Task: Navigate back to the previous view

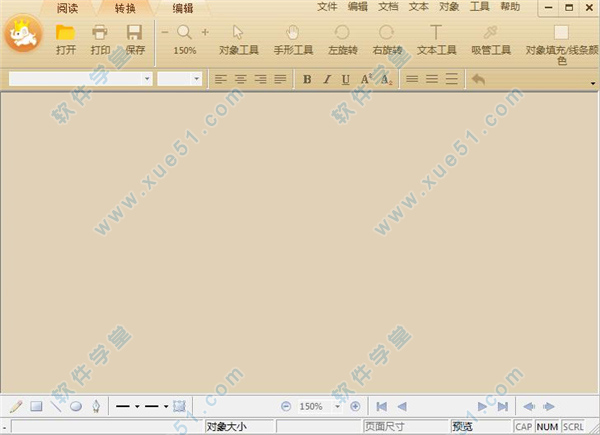Action: (529, 406)
